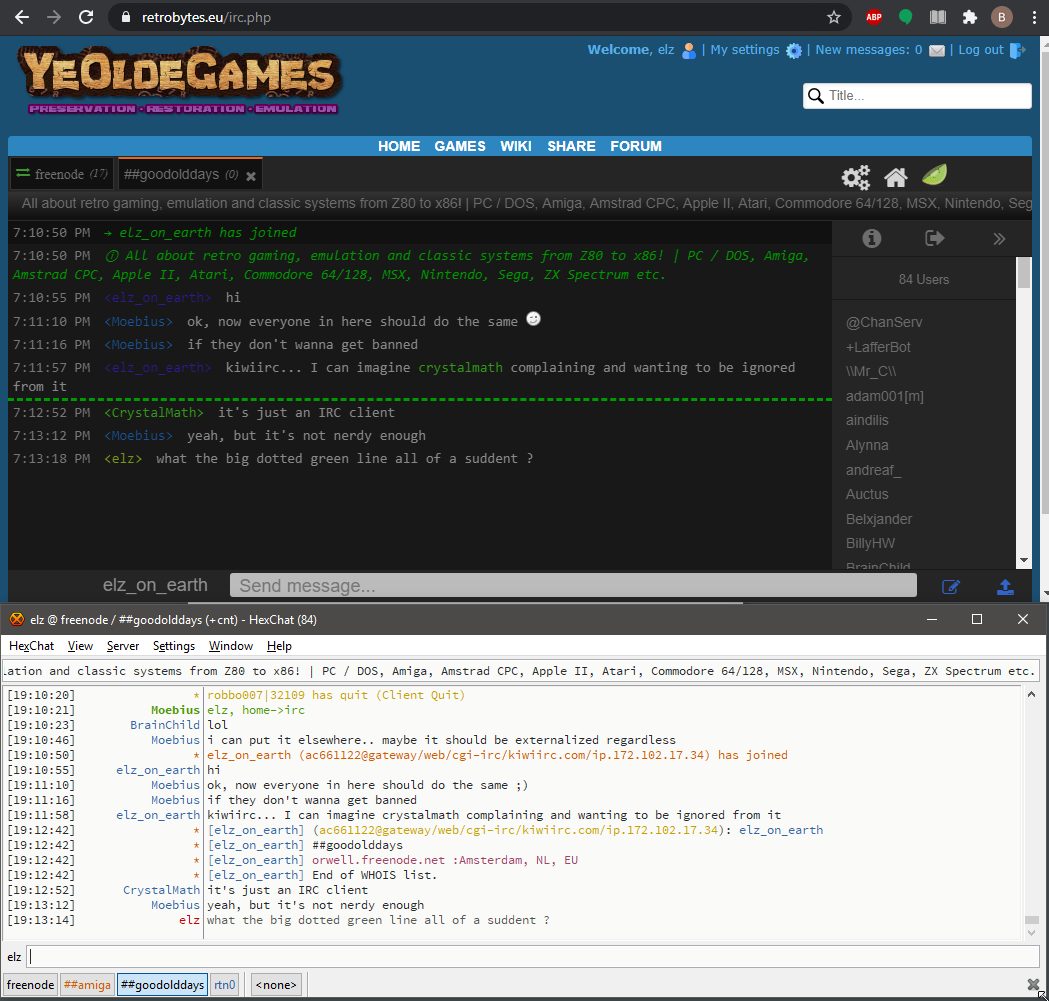Click the KiwiIRC home icon
This screenshot has height=1001, width=1049.
(896, 177)
